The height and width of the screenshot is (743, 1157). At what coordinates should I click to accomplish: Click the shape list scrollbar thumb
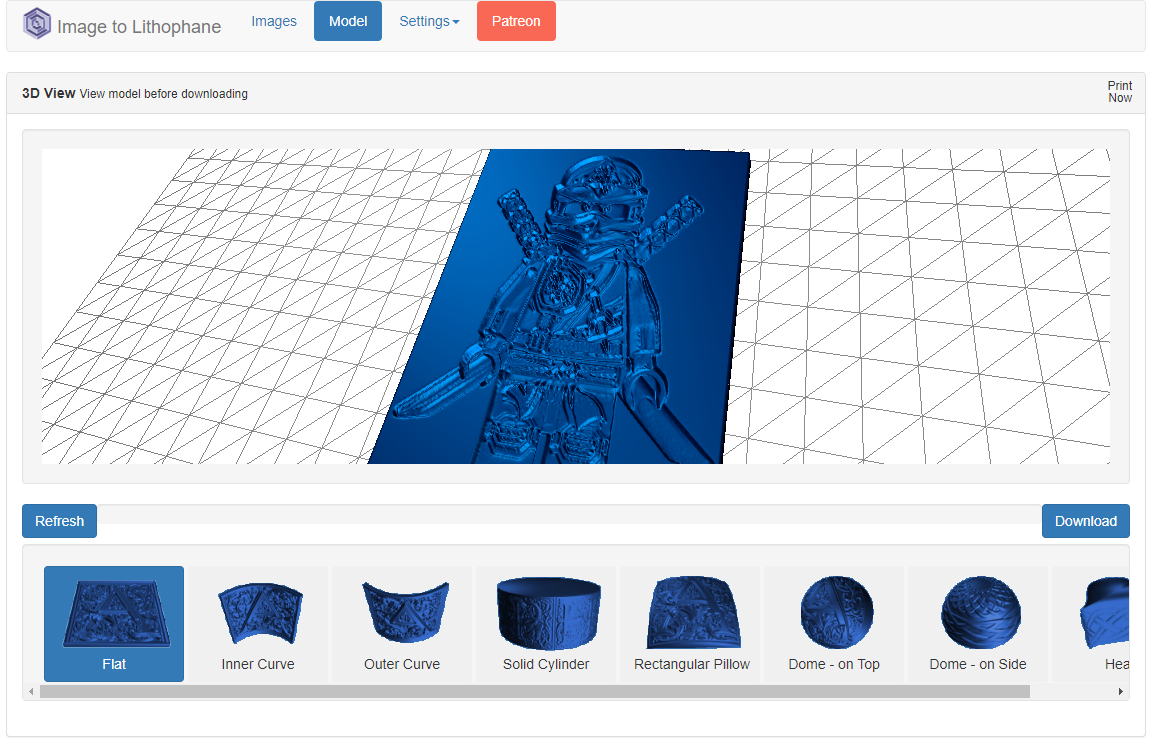(534, 691)
